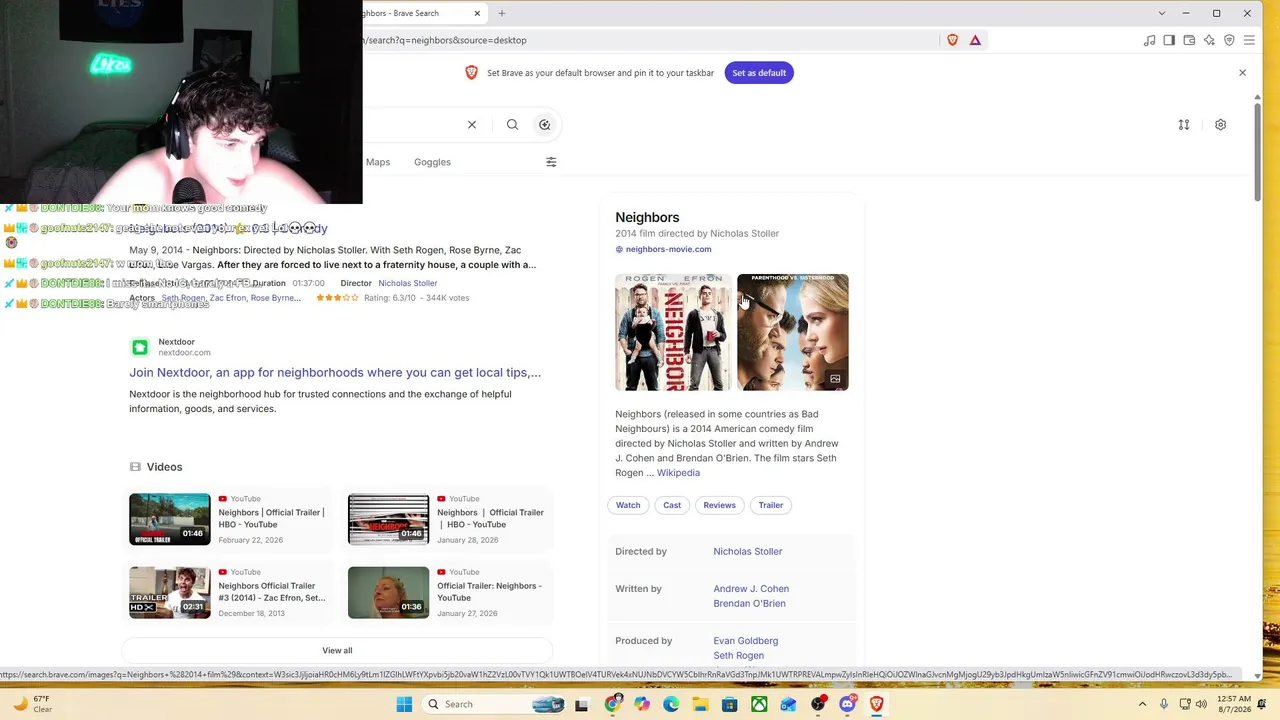The width and height of the screenshot is (1280, 720).
Task: Open File Explorer from the taskbar
Action: [x=701, y=704]
